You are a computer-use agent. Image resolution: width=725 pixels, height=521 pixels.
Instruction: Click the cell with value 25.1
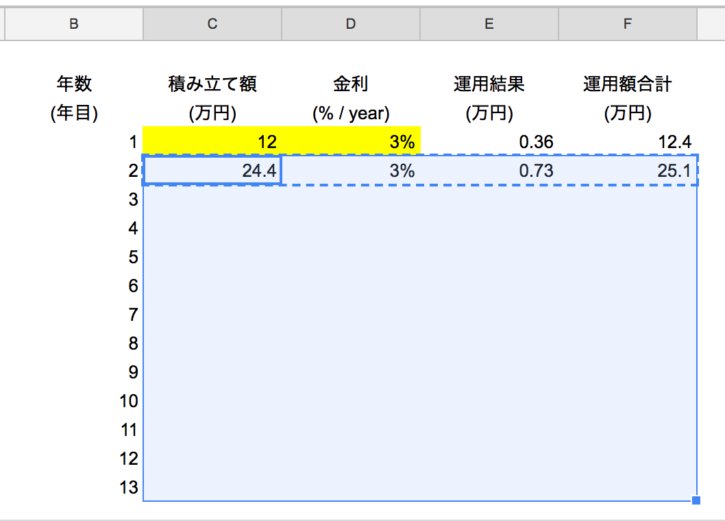pyautogui.click(x=627, y=171)
